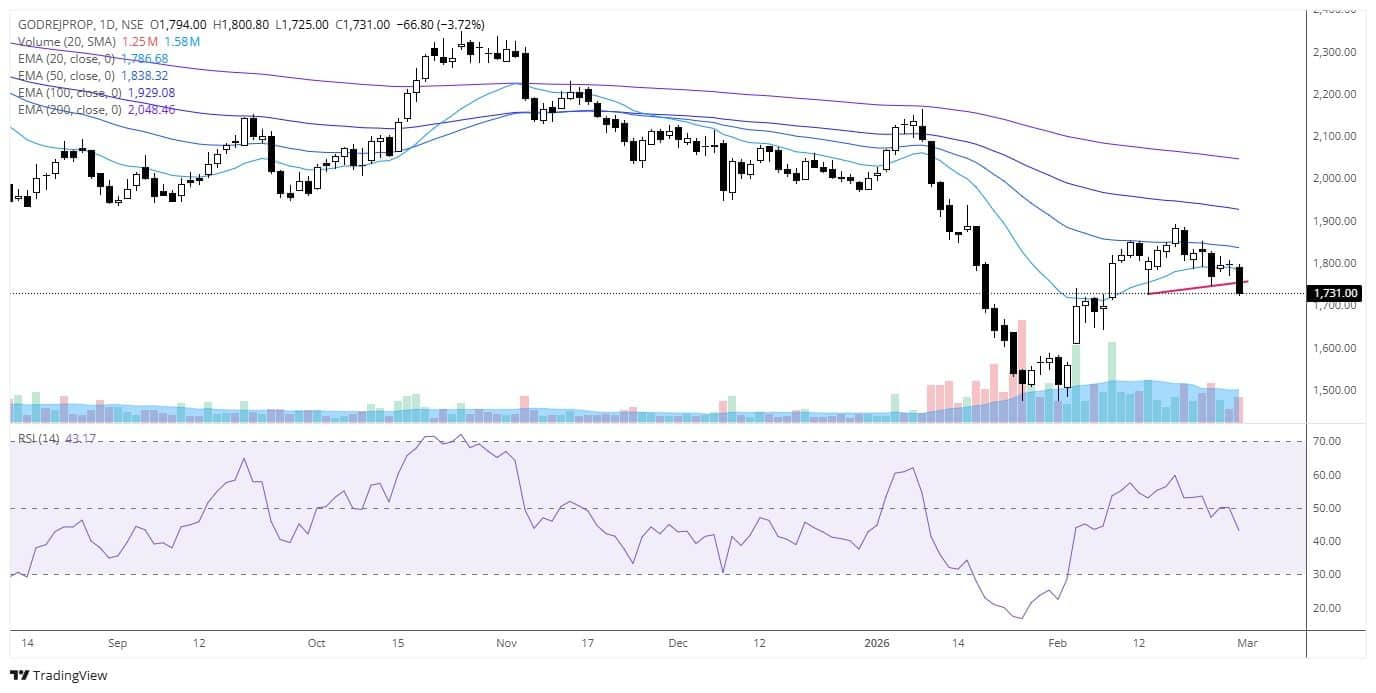This screenshot has width=1376, height=693.
Task: Click the RSI value 43.17
Action: click(x=79, y=440)
